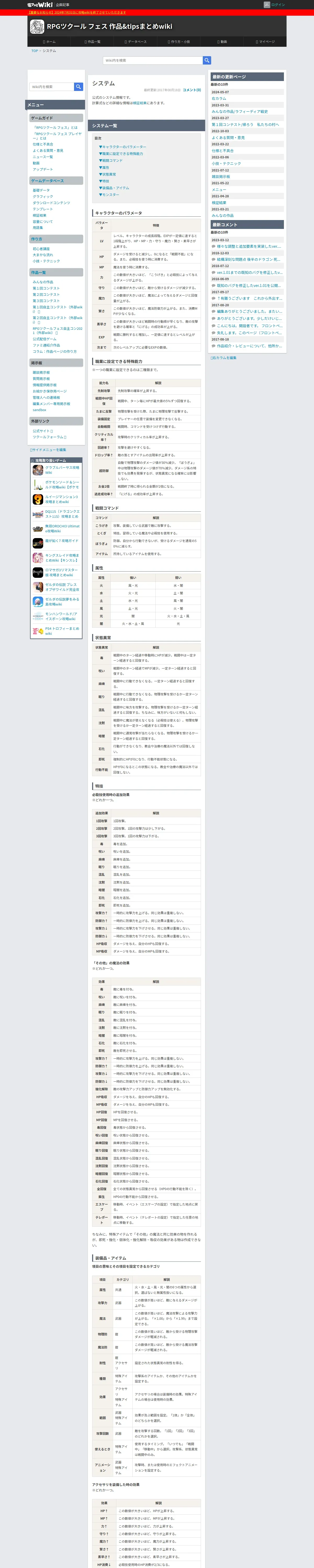Open the PS4 トロフィーまとめ game icon
Image resolution: width=314 pixels, height=1568 pixels.
point(38,631)
